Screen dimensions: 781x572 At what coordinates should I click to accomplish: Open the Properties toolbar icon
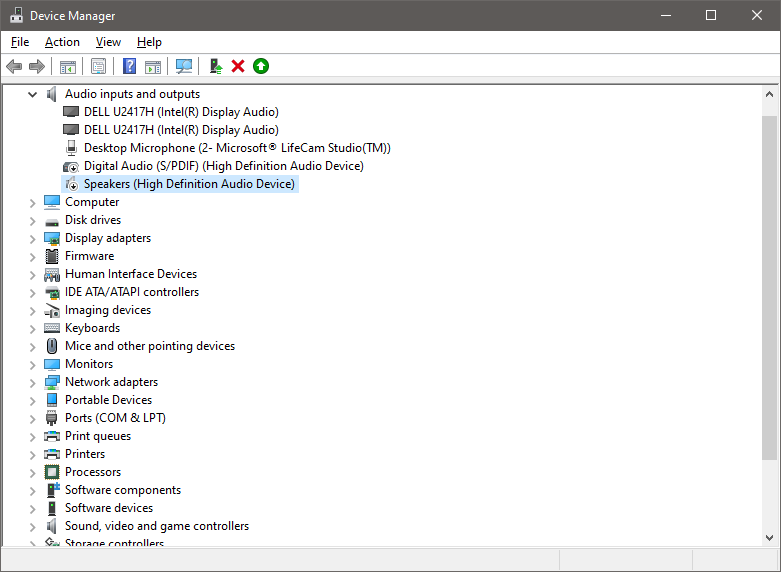pos(99,66)
